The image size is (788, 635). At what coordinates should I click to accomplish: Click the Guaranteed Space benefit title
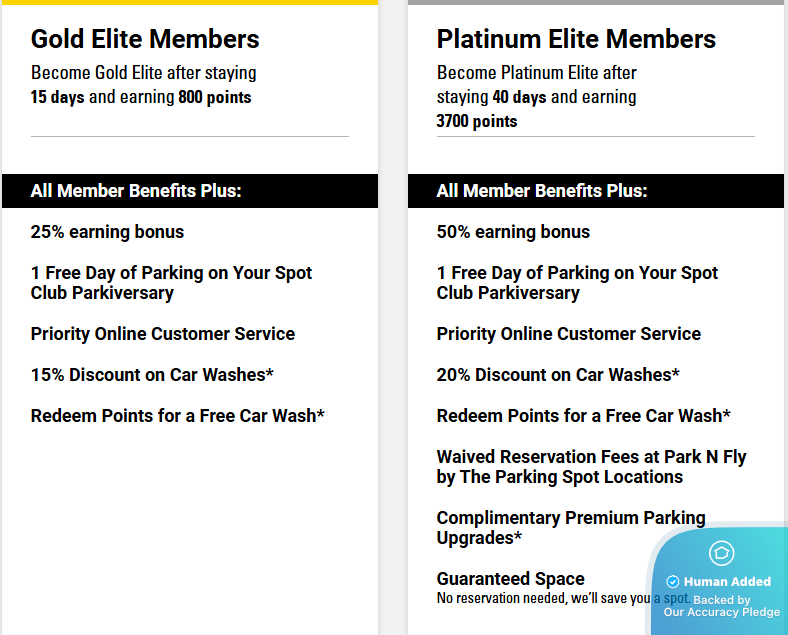coord(510,579)
